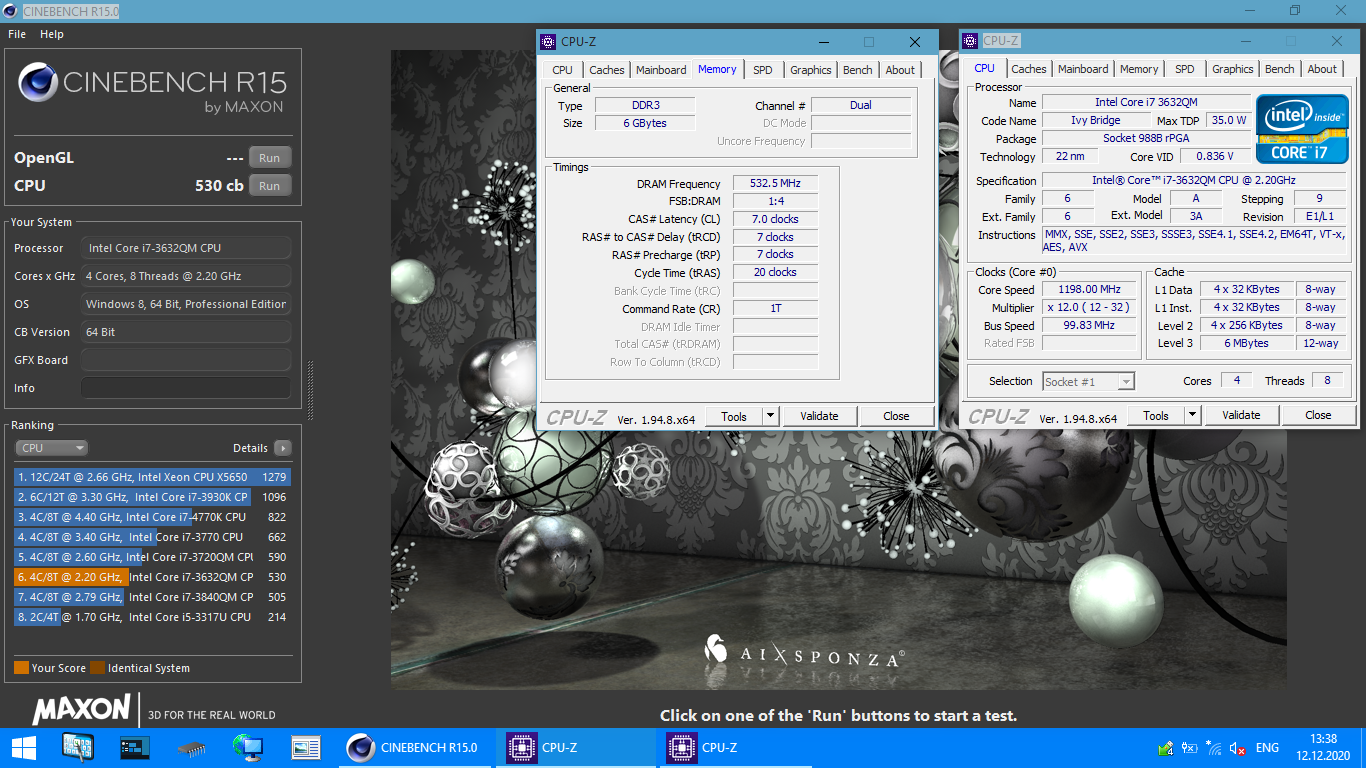Screen dimensions: 1366x768
Task: Select Core i7-3770 ranking row
Action: [x=152, y=537]
